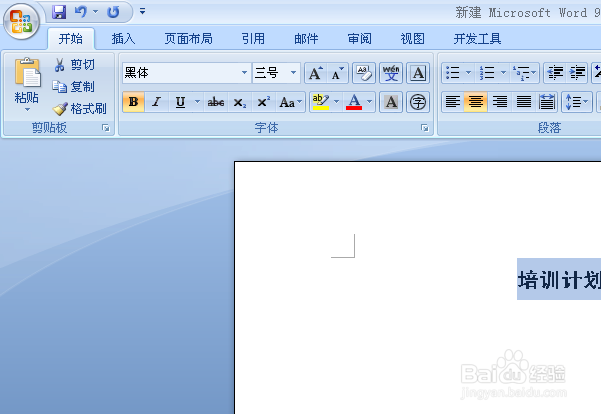Open the numbering library dropdown arrow
The image size is (601, 414).
click(503, 73)
